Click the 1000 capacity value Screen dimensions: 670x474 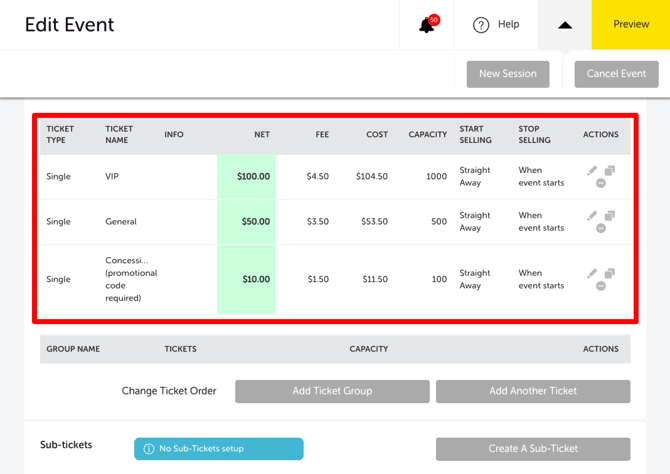pyautogui.click(x=436, y=177)
